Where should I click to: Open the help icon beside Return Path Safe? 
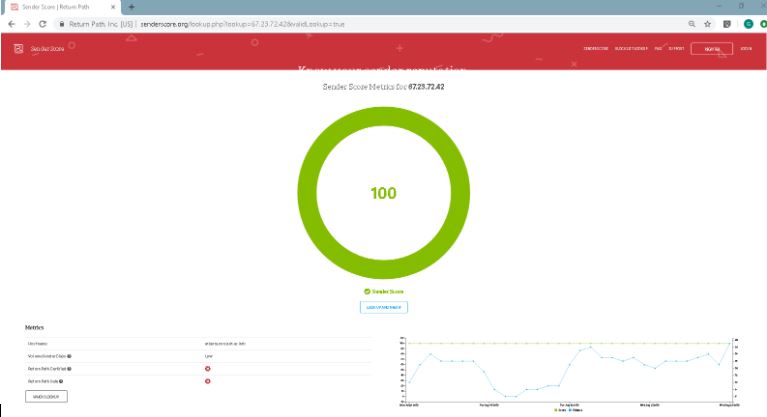61,381
